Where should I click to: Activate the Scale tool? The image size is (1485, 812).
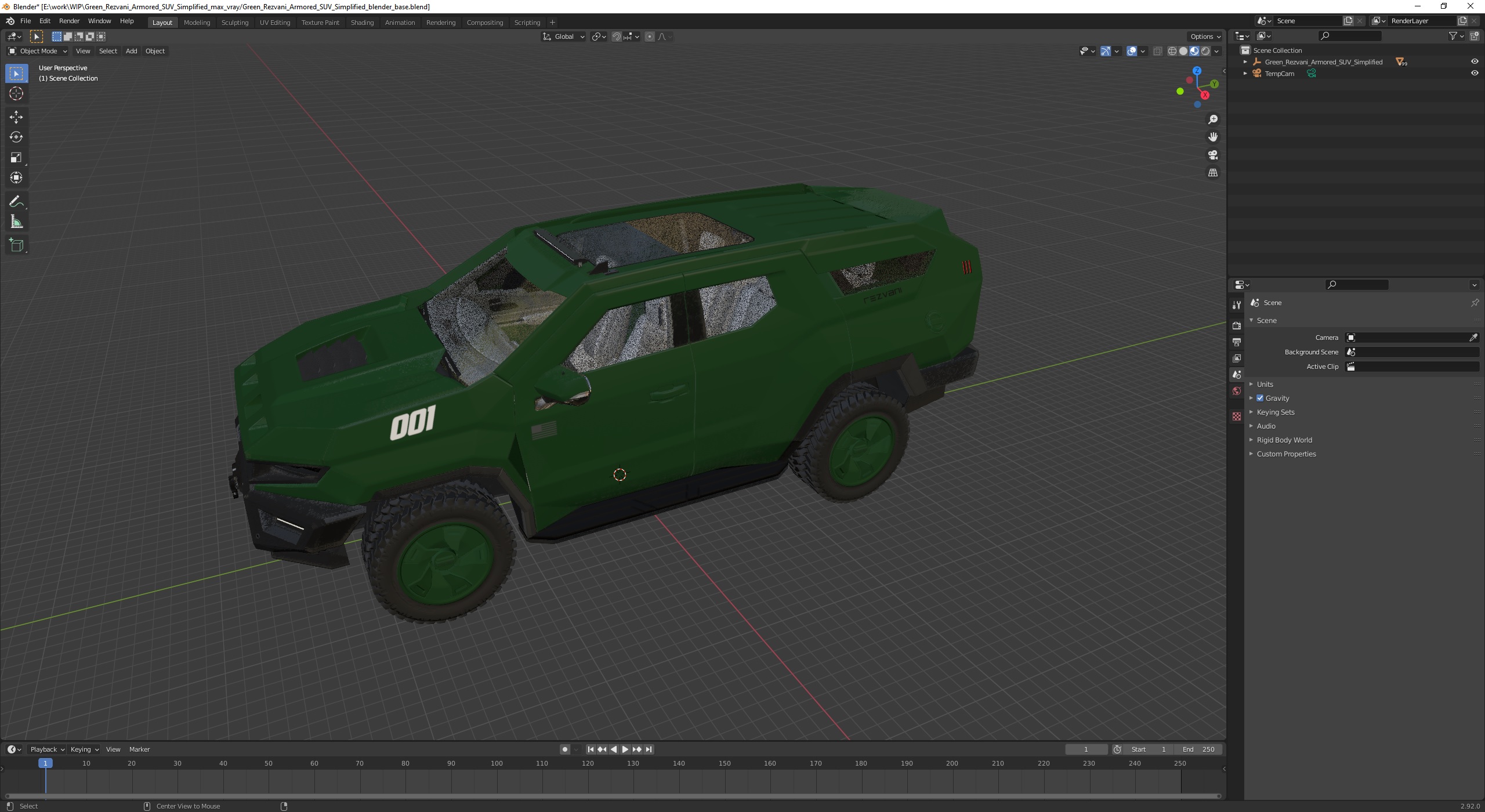[16, 157]
